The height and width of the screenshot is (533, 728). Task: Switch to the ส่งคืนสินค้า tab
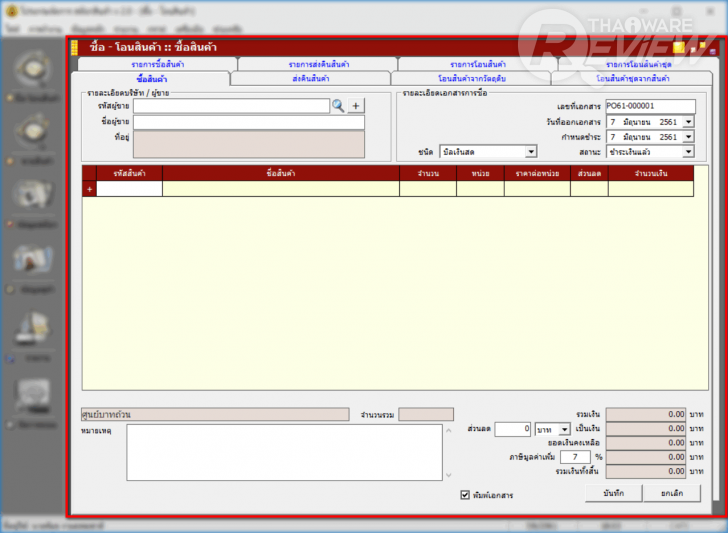pos(311,78)
